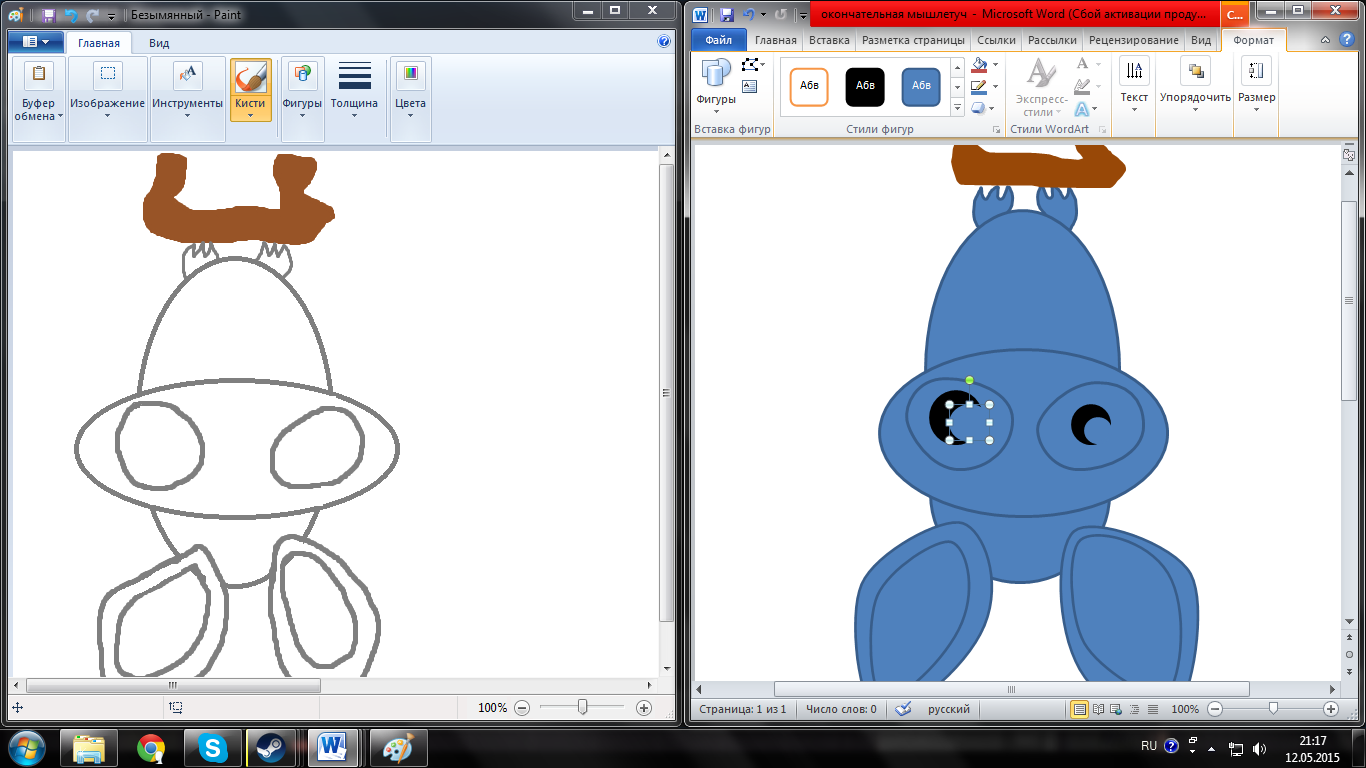The image size is (1366, 768).
Task: Open the Ссылки tab in Word
Action: (996, 40)
